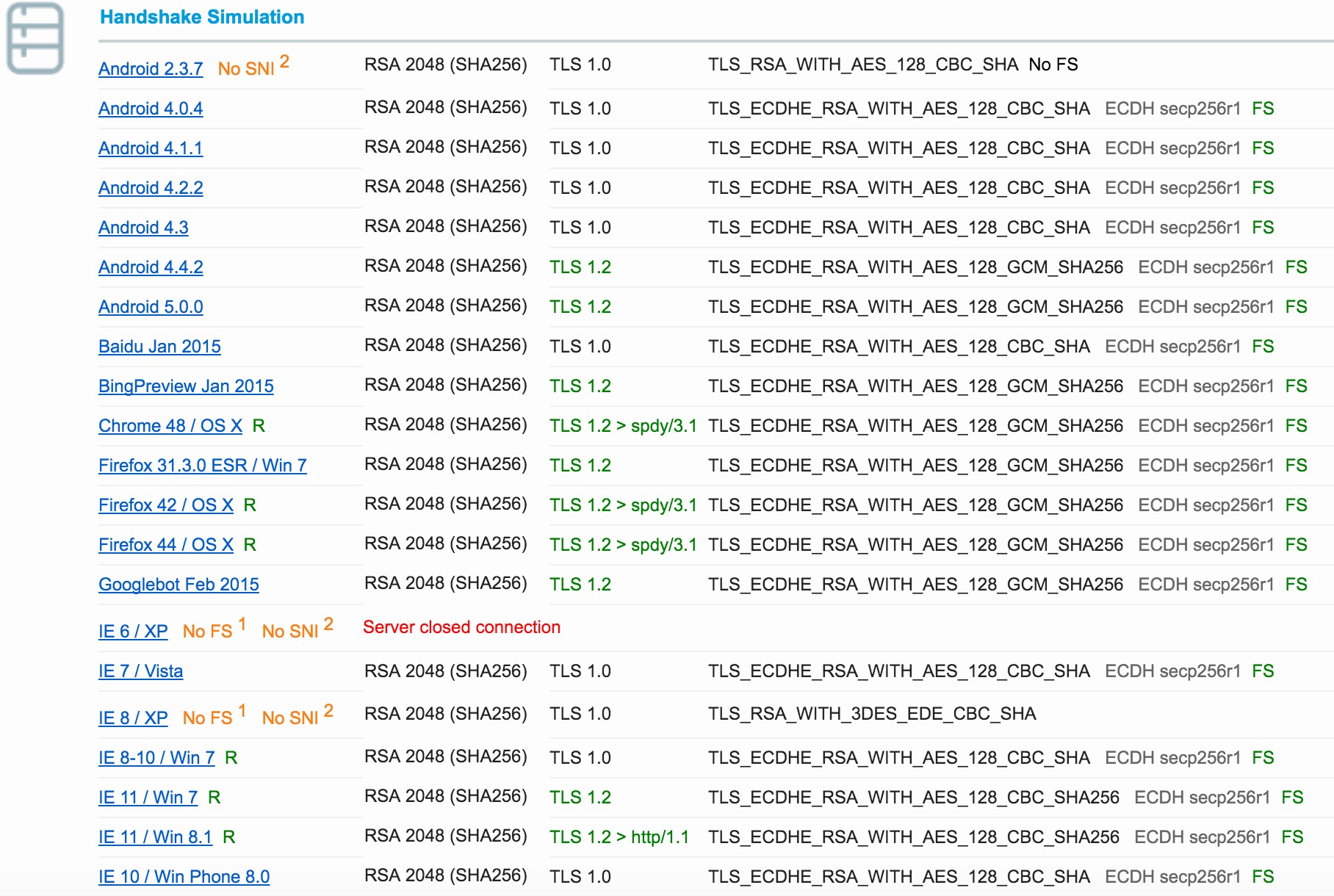The width and height of the screenshot is (1334, 896).
Task: Select the IE 8 / XP link
Action: click(x=133, y=718)
